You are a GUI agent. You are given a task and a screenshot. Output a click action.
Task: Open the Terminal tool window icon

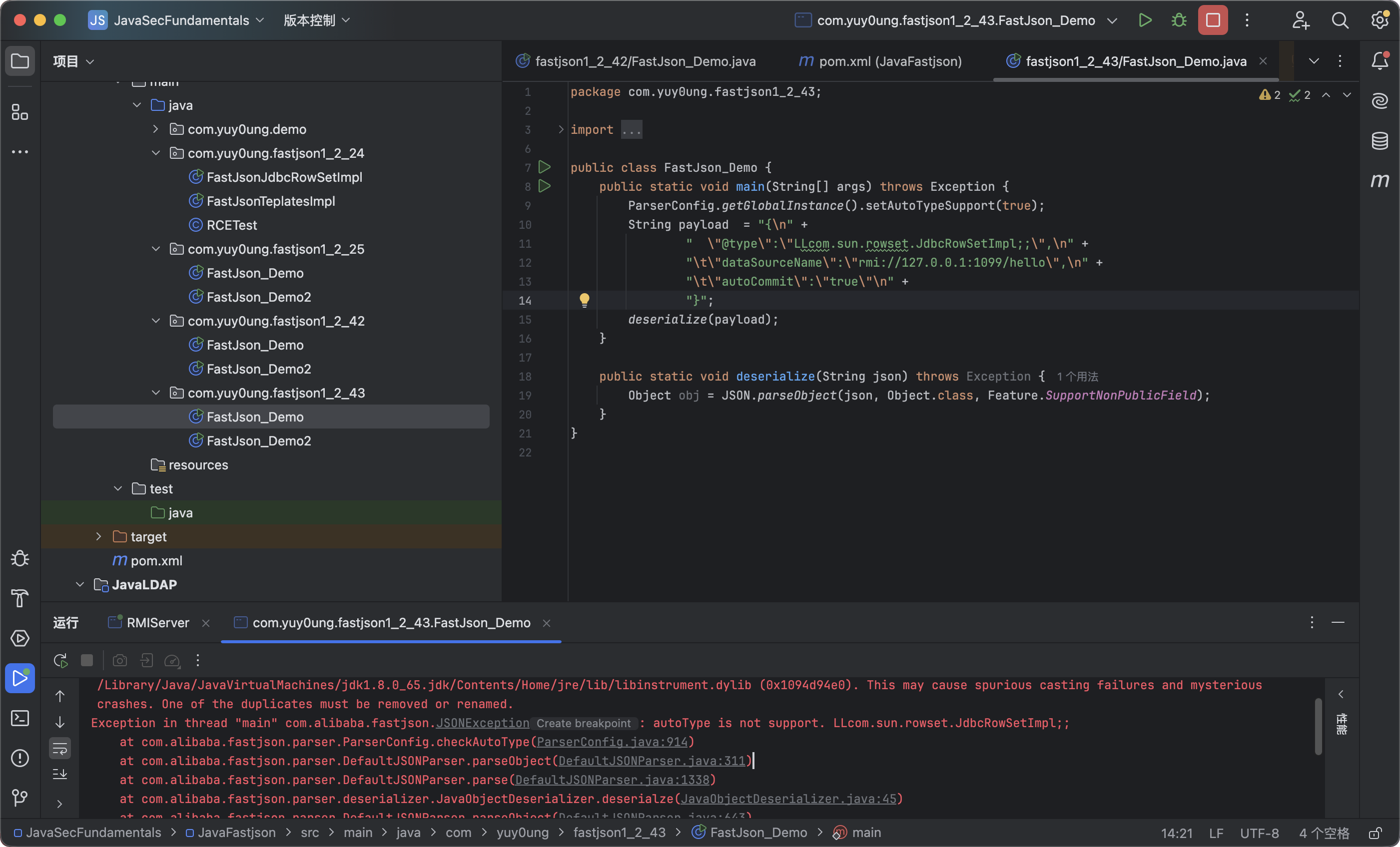click(x=20, y=718)
